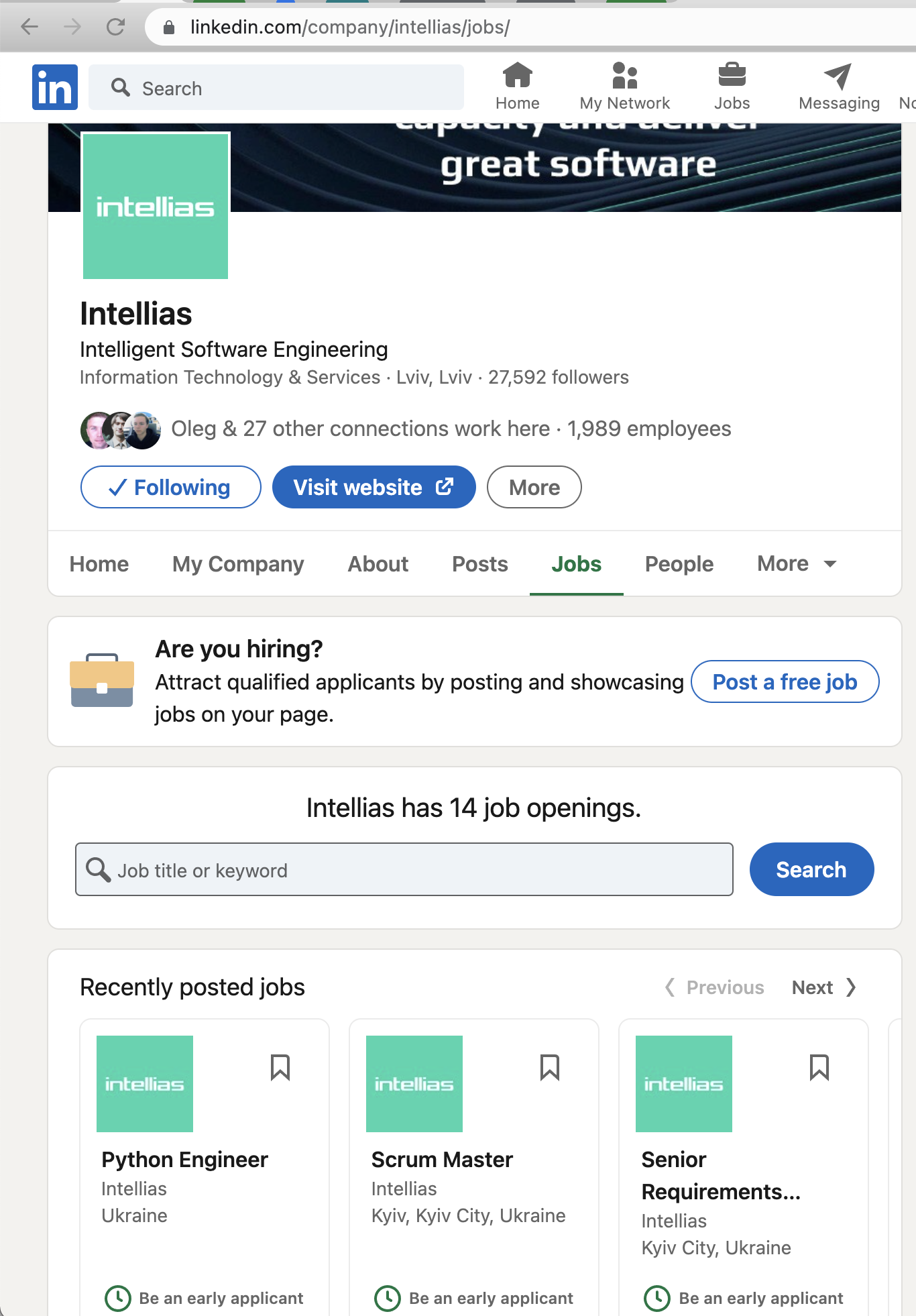This screenshot has width=916, height=1316.
Task: Open the More button beside Visit website
Action: (x=534, y=487)
